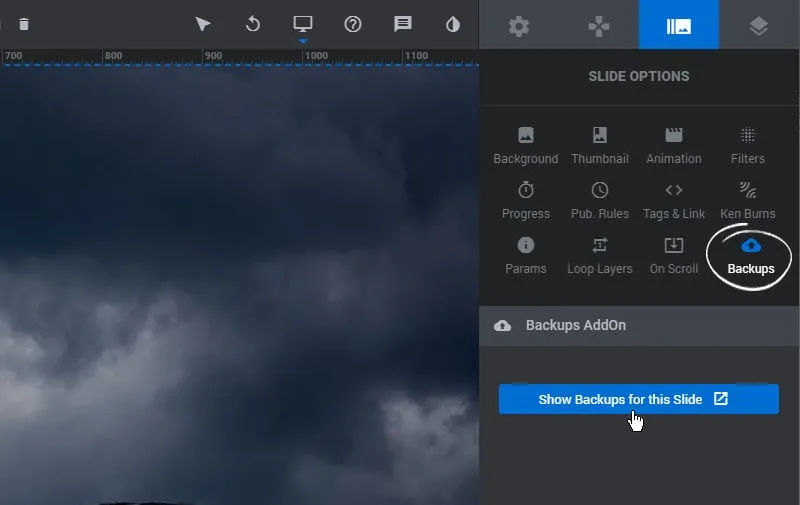Open Pub. Rules settings
The height and width of the screenshot is (505, 800).
click(x=600, y=200)
